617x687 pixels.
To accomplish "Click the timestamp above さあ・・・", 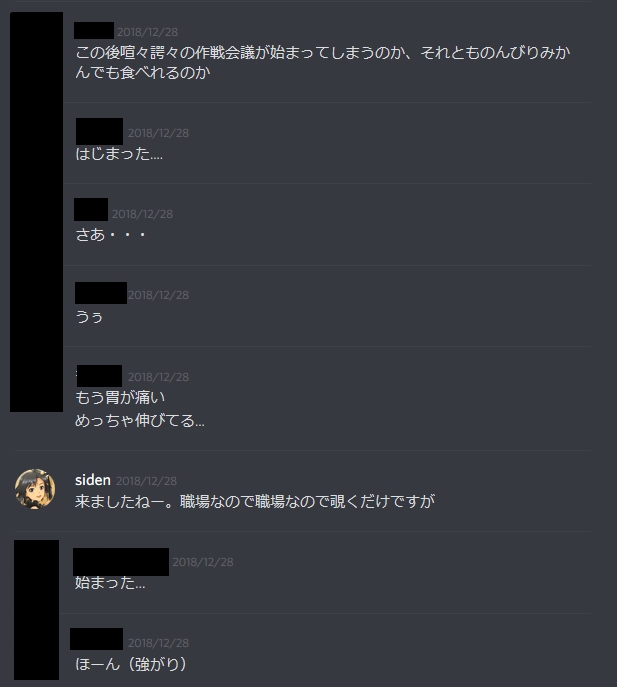I will (142, 214).
